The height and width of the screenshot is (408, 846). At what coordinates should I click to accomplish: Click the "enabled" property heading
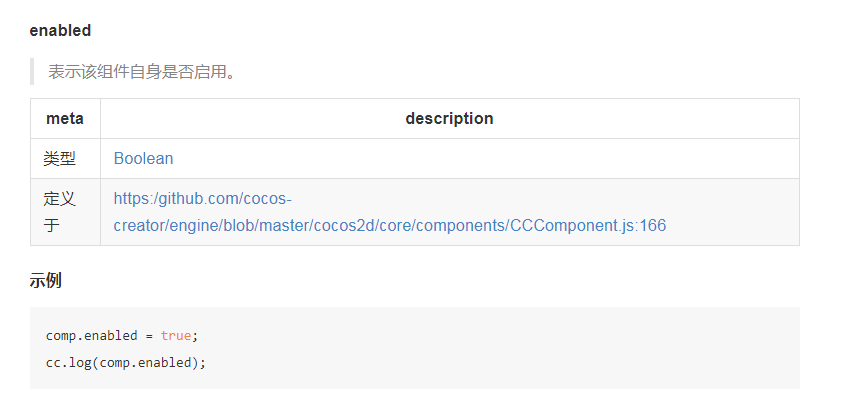(x=60, y=30)
